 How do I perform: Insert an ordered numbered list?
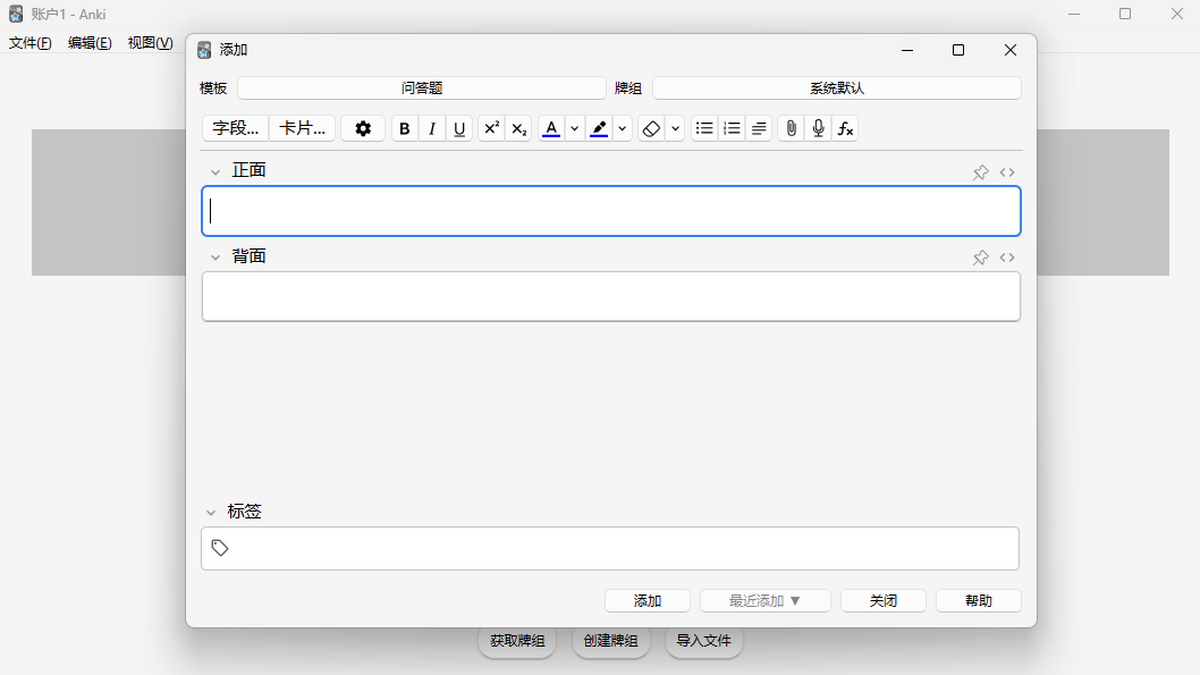click(x=732, y=128)
